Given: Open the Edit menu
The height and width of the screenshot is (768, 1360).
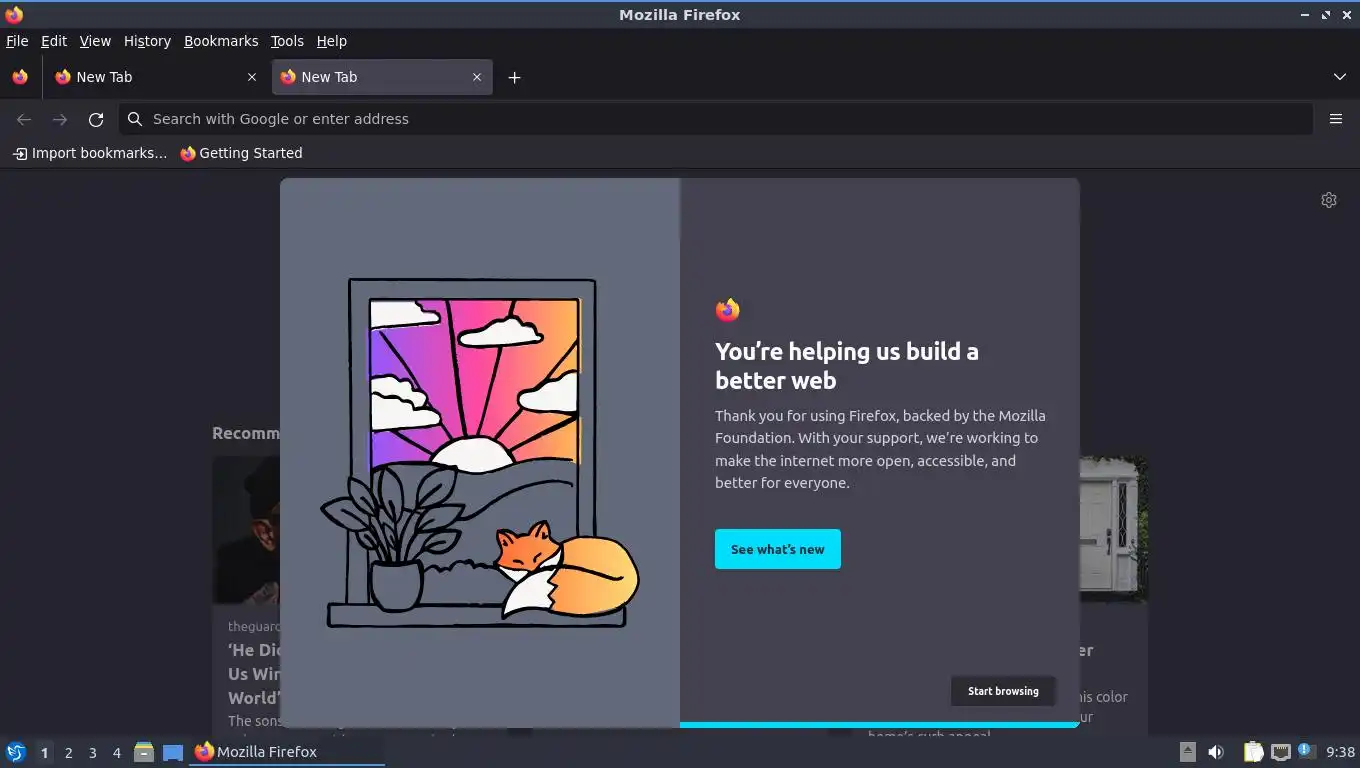Looking at the screenshot, I should point(54,41).
